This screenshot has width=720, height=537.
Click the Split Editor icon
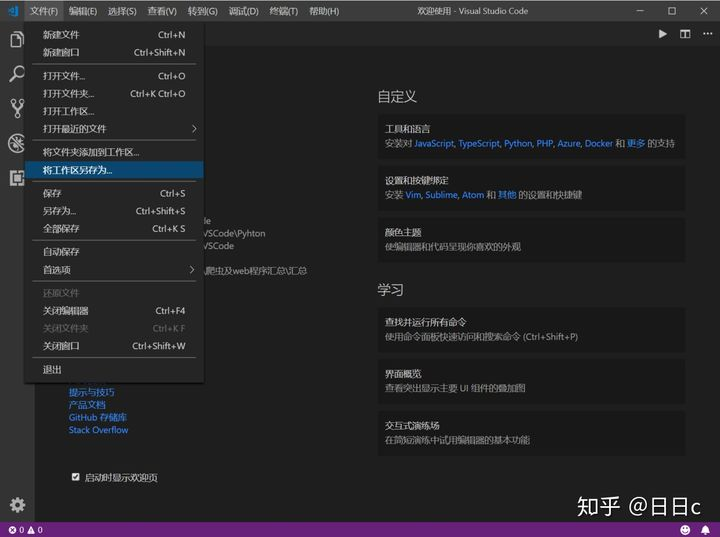tap(685, 34)
